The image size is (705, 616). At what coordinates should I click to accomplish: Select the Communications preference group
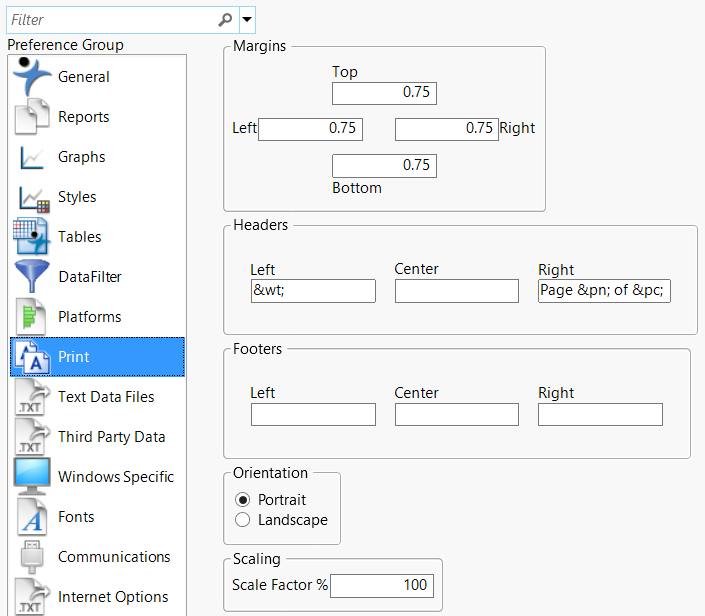(x=114, y=557)
